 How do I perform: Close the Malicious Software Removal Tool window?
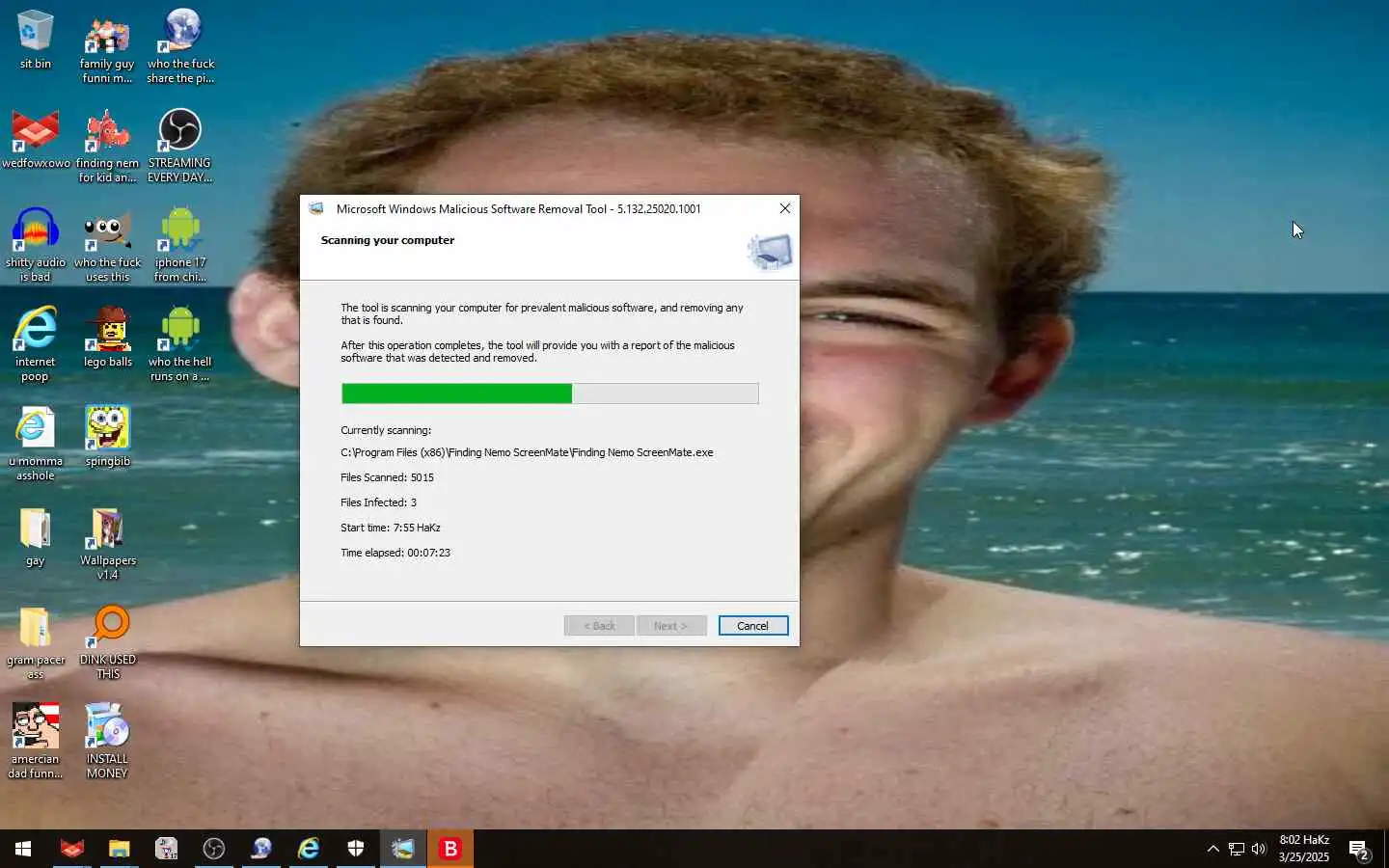pyautogui.click(x=785, y=208)
